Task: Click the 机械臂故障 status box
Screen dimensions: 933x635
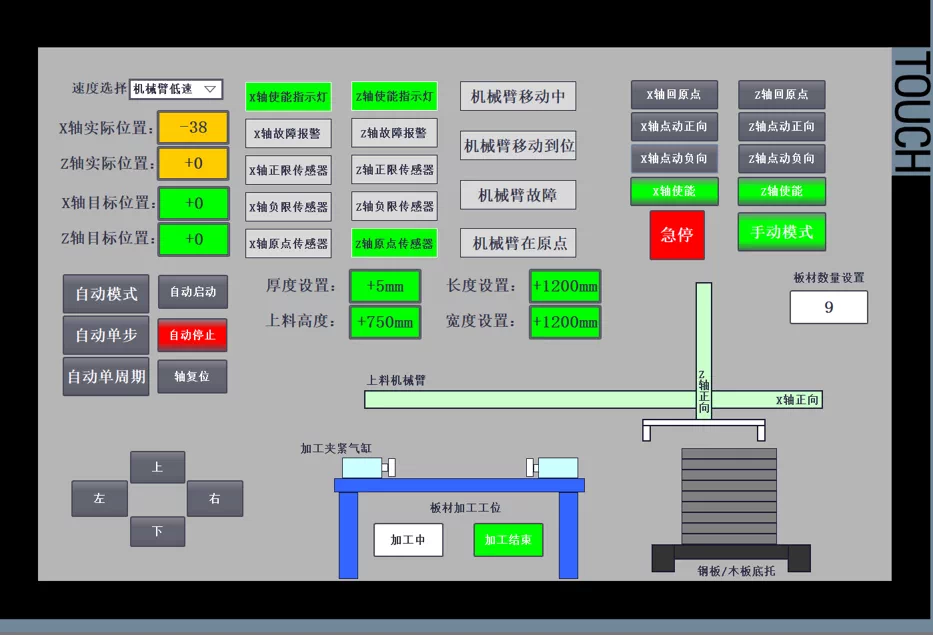Action: pyautogui.click(x=518, y=195)
